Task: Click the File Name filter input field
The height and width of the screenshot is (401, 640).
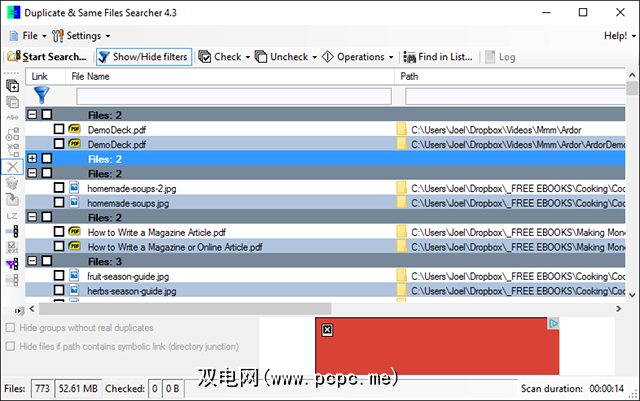Action: coord(234,96)
